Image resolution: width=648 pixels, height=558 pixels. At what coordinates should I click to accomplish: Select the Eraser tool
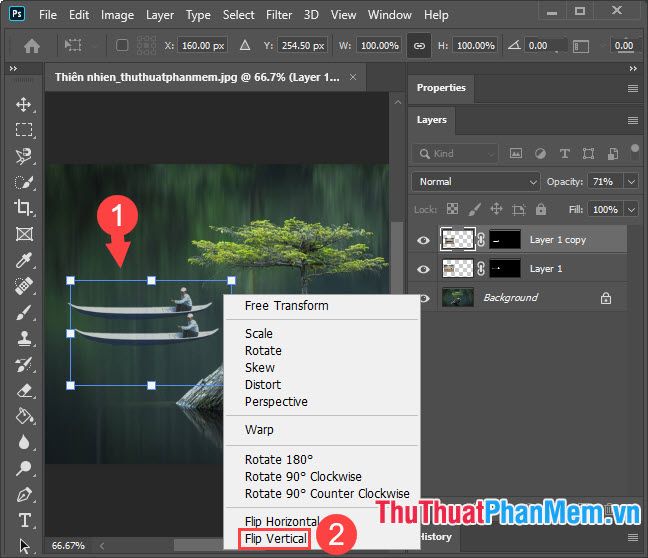tap(24, 391)
